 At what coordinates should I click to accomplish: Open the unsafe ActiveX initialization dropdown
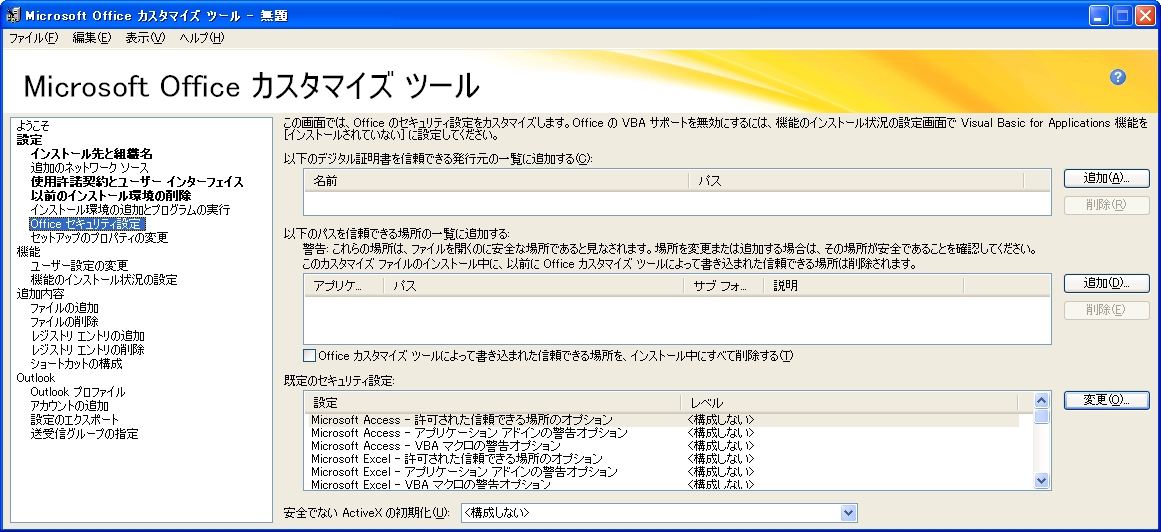[x=849, y=513]
